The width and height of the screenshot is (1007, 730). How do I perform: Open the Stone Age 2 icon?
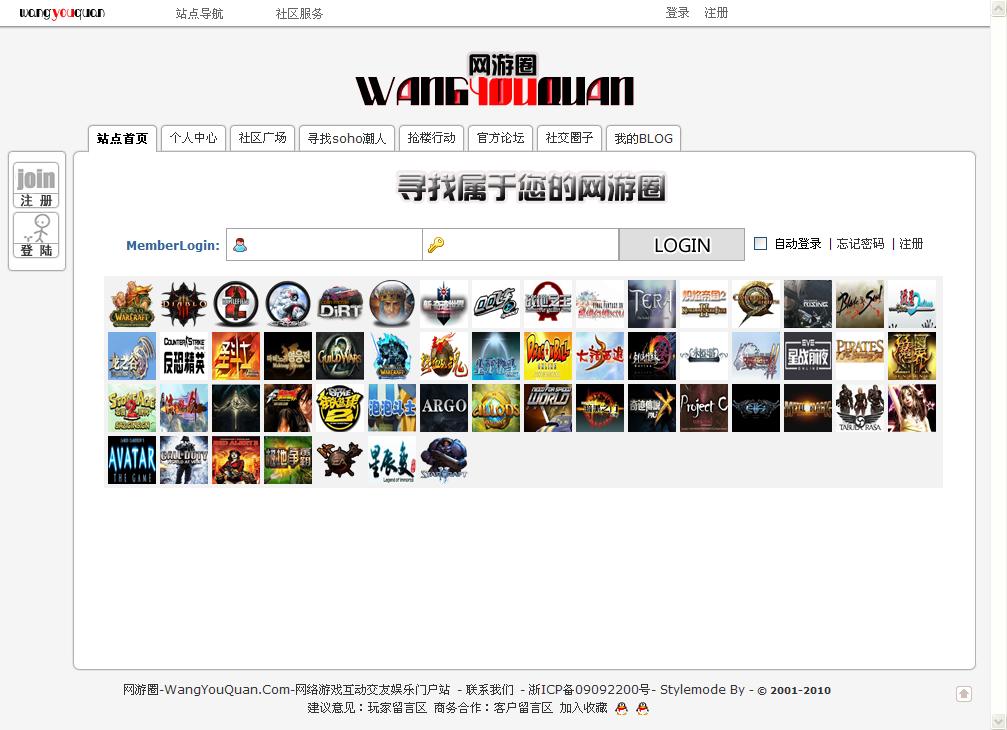coord(132,408)
